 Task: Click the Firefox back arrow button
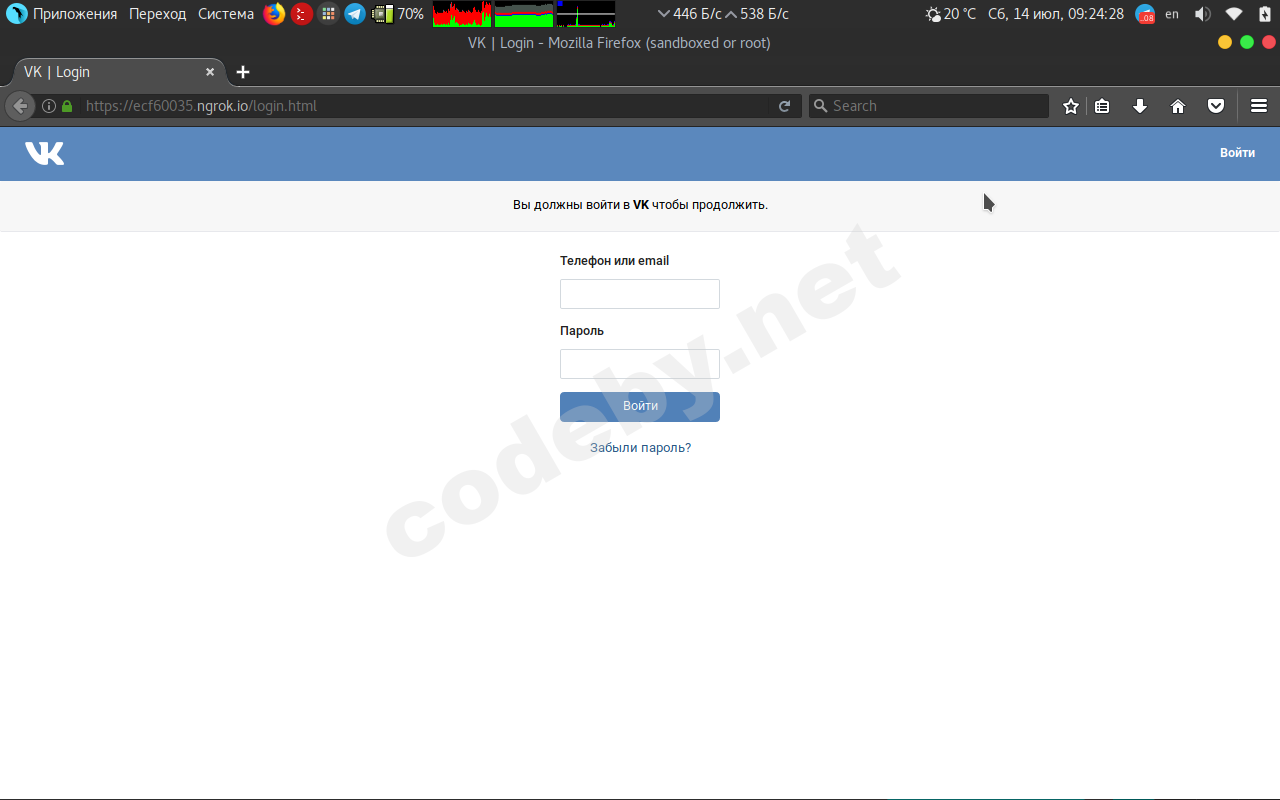click(x=20, y=106)
